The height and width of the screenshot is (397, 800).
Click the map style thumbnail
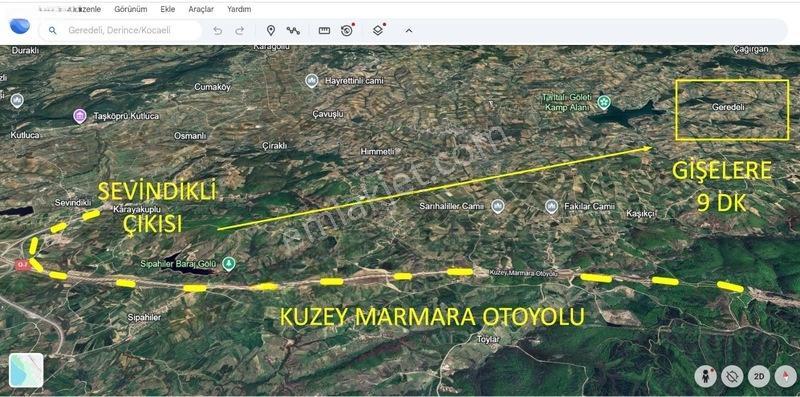pyautogui.click(x=26, y=370)
